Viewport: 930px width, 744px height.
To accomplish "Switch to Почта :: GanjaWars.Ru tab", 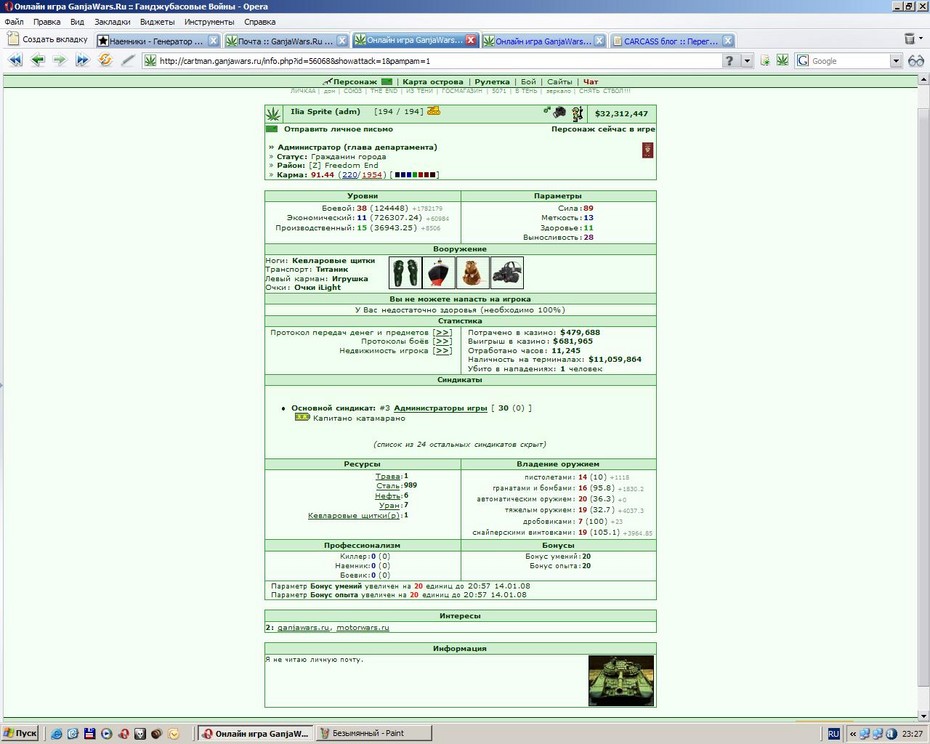I will 286,41.
